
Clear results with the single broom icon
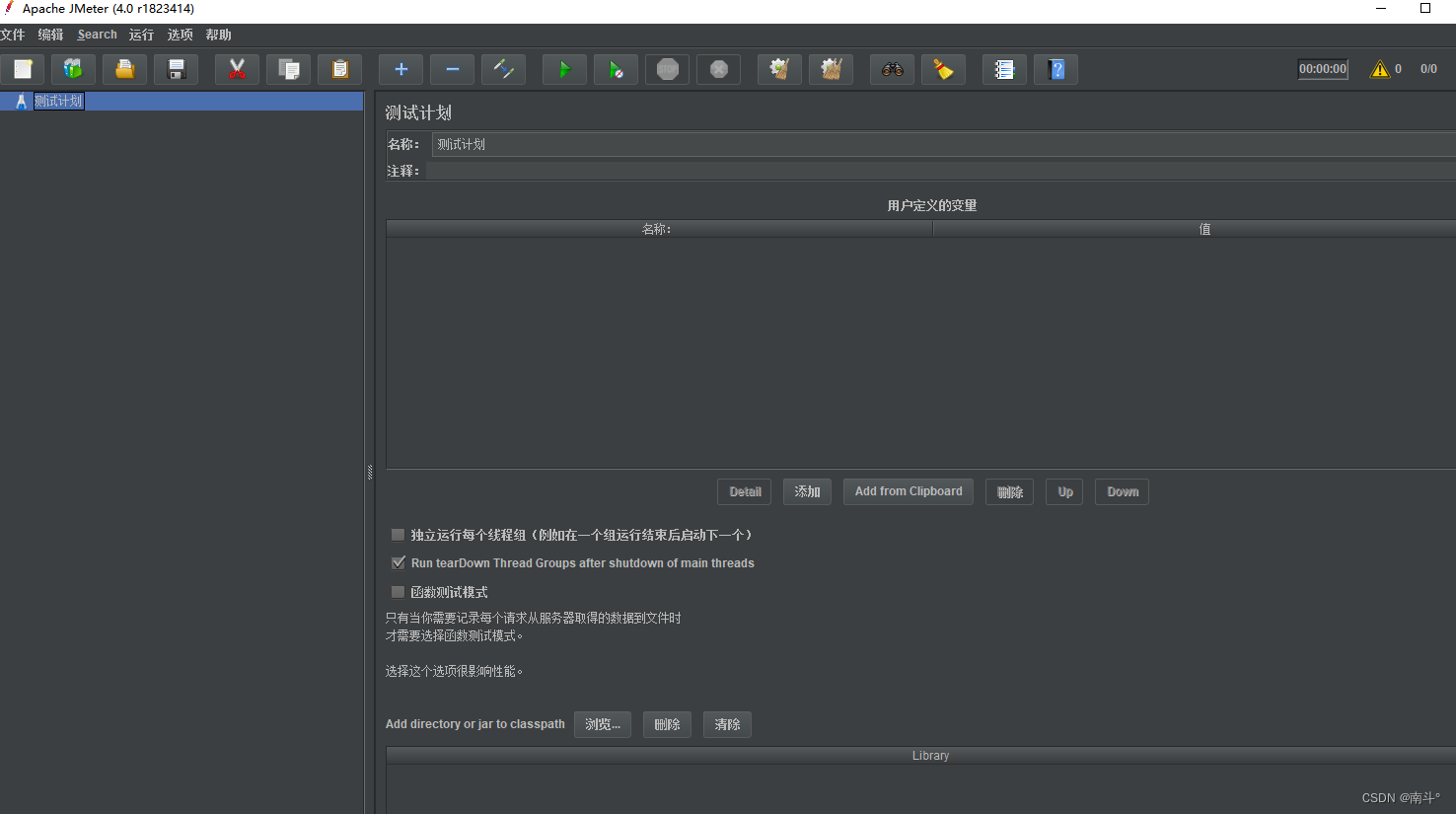tap(779, 69)
